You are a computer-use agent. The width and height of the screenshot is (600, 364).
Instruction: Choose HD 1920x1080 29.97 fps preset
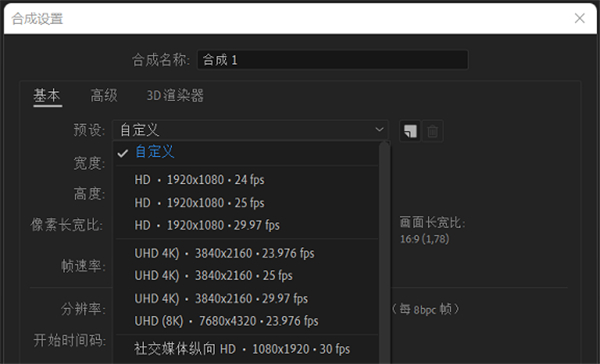pos(247,225)
